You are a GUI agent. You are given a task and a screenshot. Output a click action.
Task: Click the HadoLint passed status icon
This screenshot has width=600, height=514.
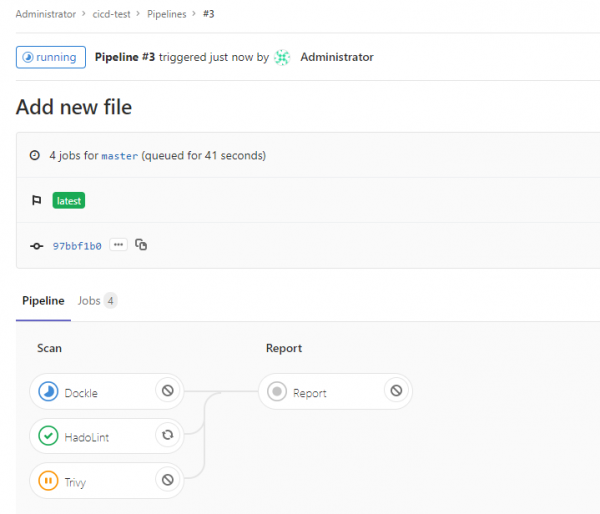point(48,436)
